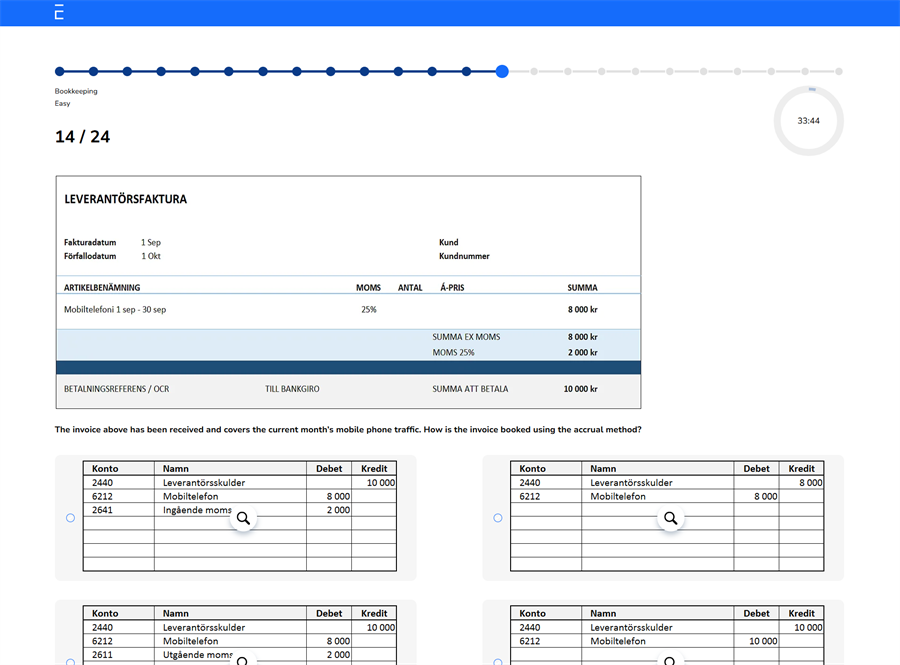Select the answer crediting Leverantörsskulder 8 000
This screenshot has width=900, height=665.
[497, 517]
